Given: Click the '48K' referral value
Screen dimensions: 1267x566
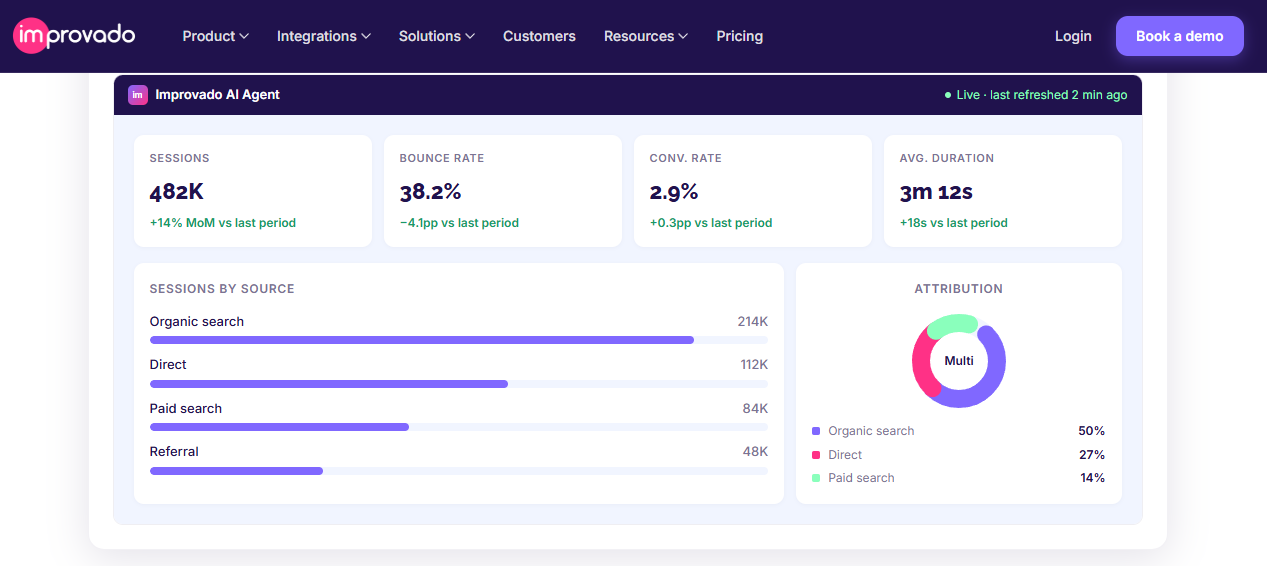Looking at the screenshot, I should pos(755,452).
